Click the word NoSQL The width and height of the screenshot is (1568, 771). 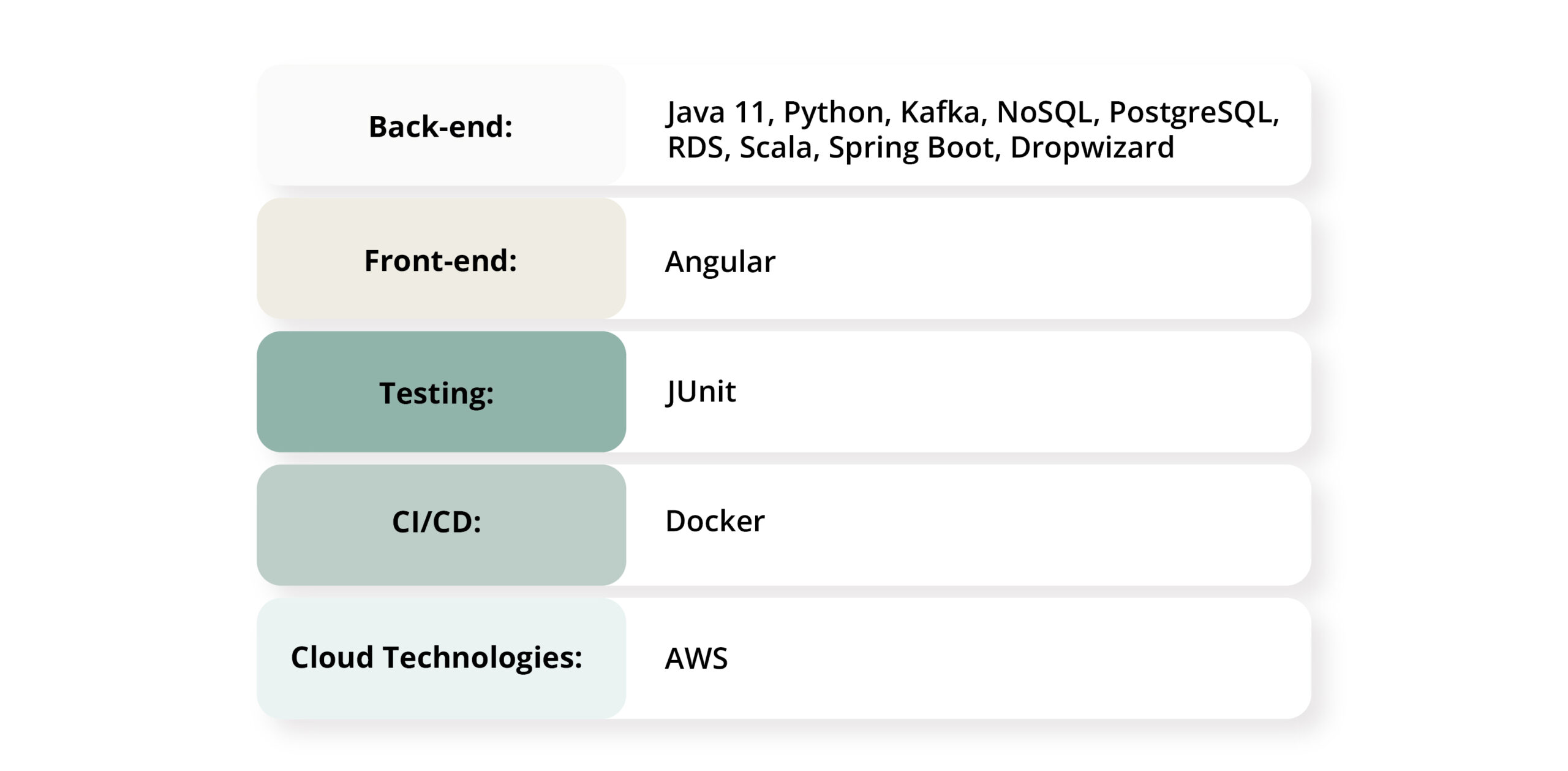[1044, 113]
